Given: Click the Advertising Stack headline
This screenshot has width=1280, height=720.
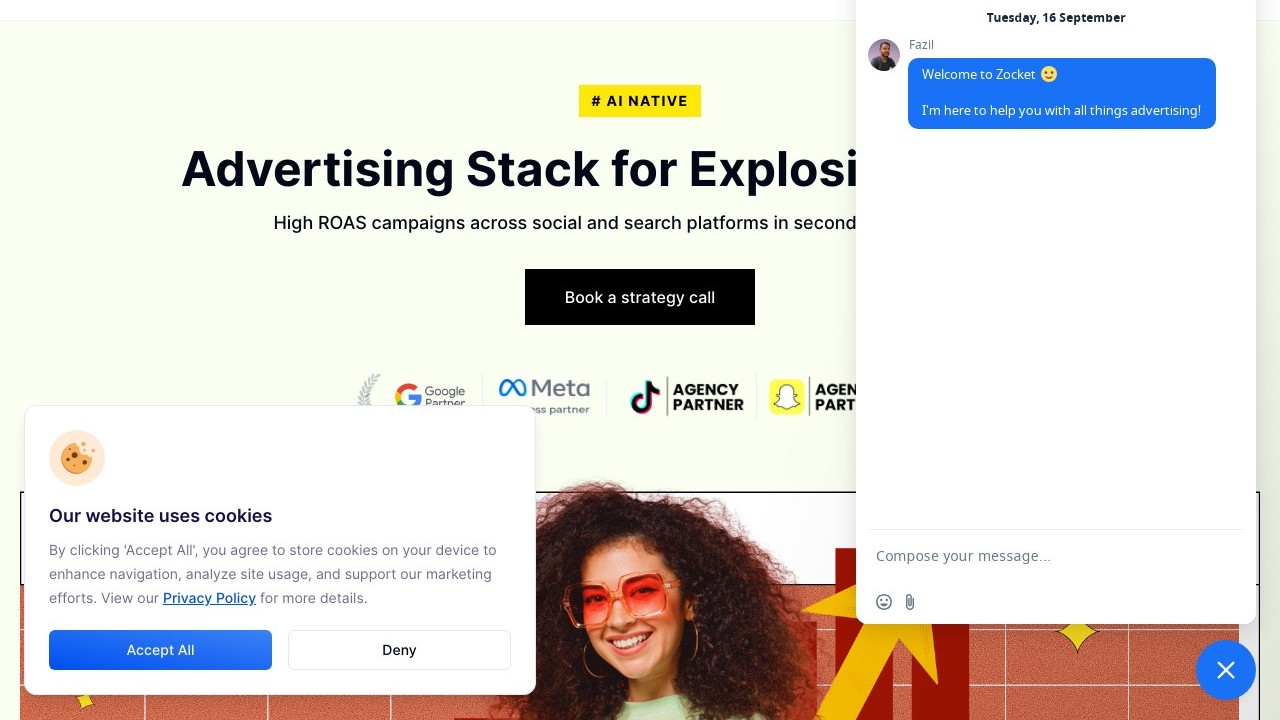Looking at the screenshot, I should click(518, 168).
